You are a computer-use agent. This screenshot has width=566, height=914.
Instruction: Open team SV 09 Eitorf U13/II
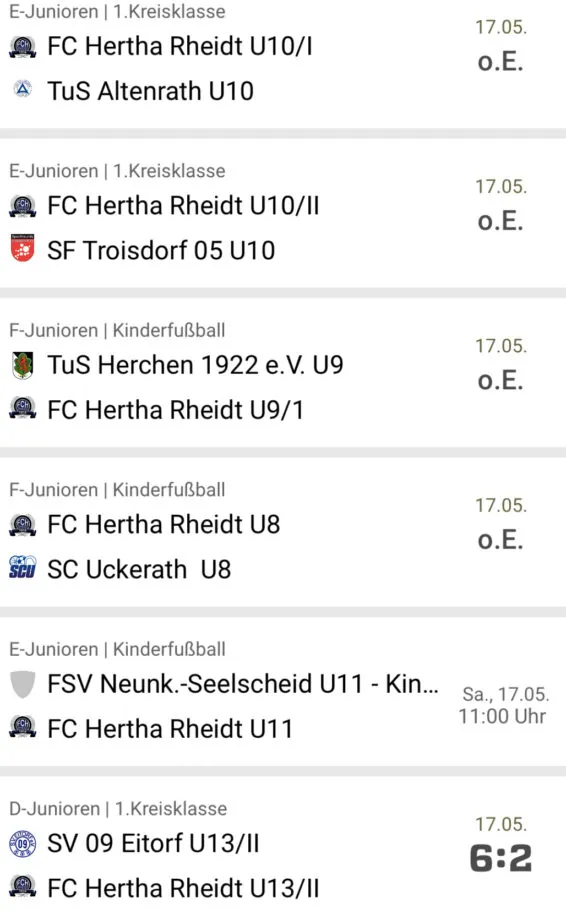pyautogui.click(x=153, y=843)
